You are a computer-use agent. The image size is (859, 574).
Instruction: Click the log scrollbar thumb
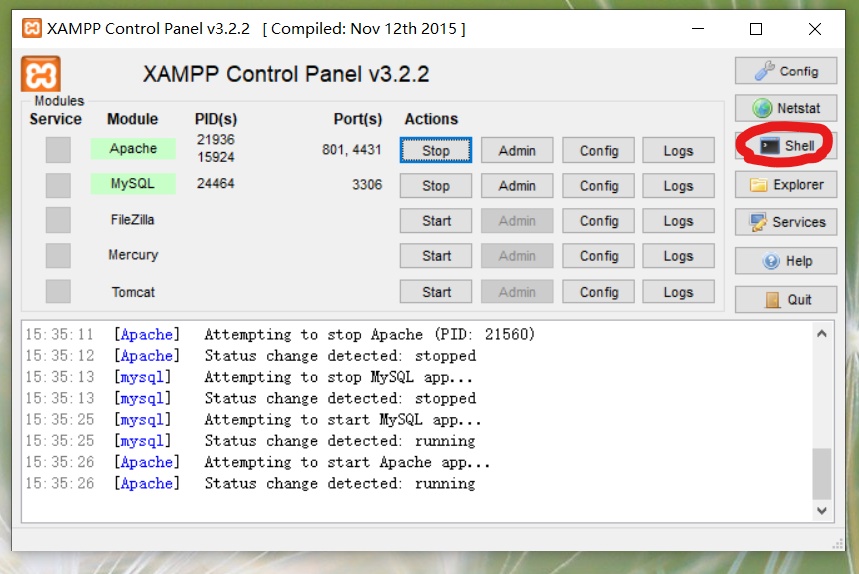821,474
